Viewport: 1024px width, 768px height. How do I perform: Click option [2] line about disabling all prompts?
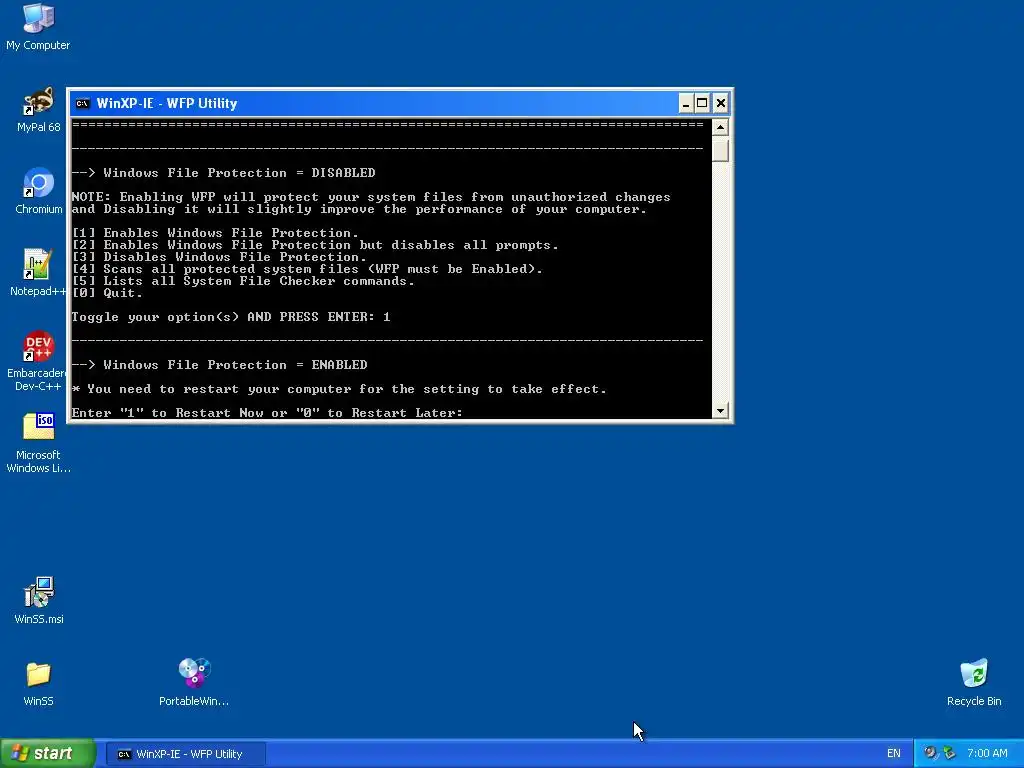coord(315,246)
